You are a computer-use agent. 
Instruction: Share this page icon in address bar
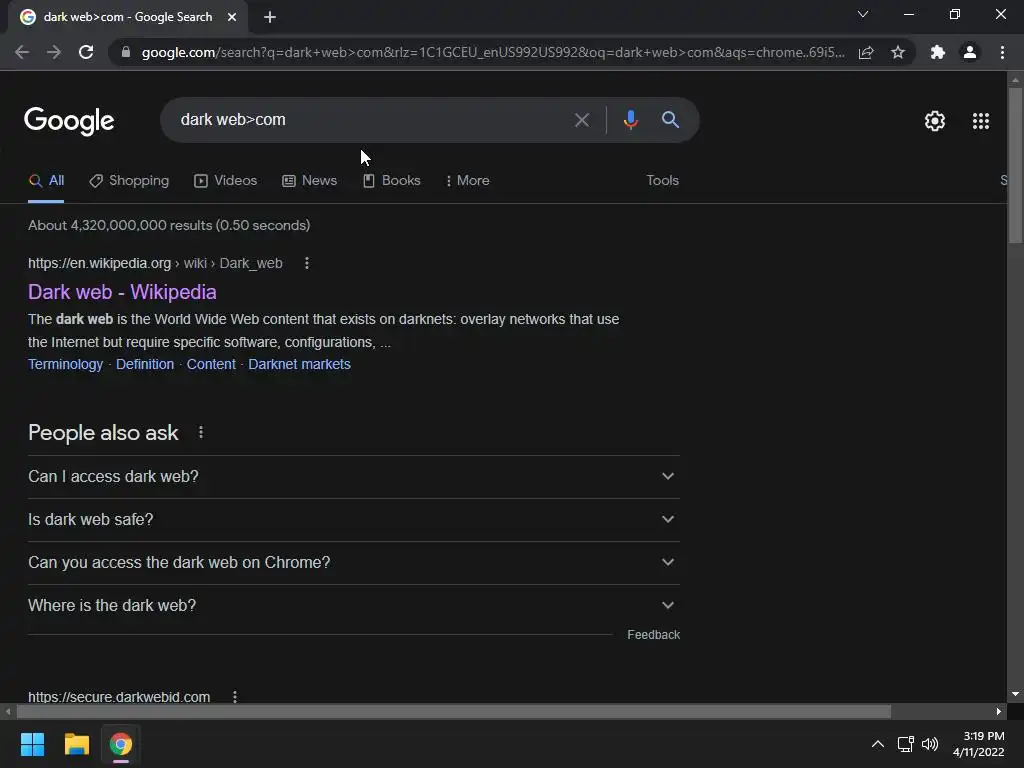pyautogui.click(x=866, y=52)
